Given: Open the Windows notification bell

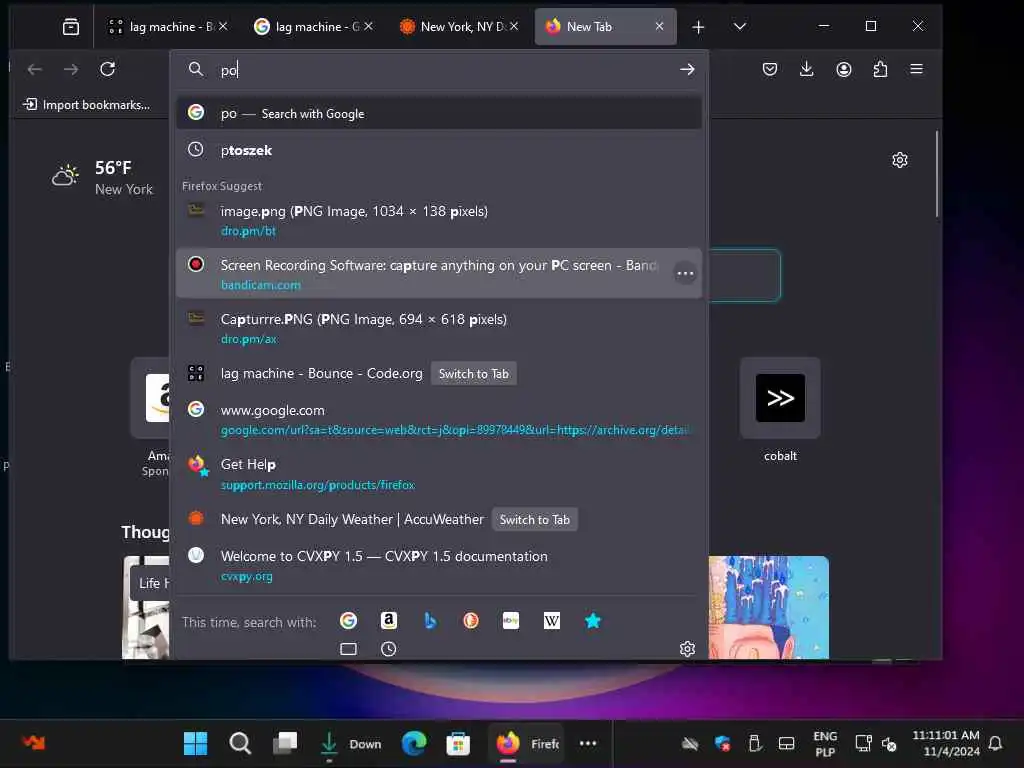Looking at the screenshot, I should point(995,743).
